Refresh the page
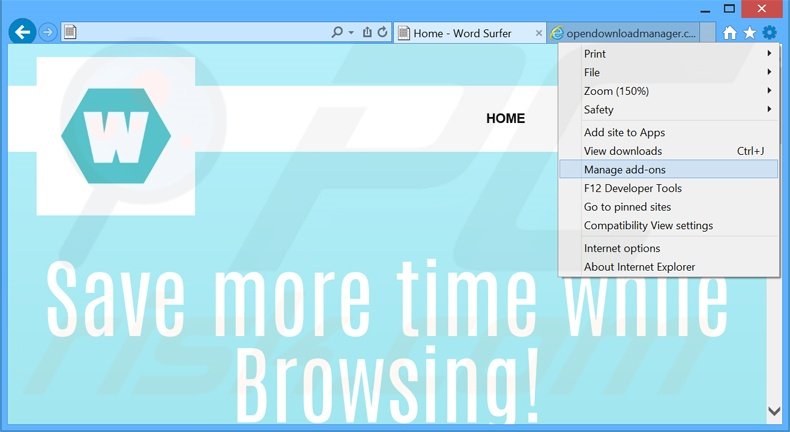 pos(382,32)
